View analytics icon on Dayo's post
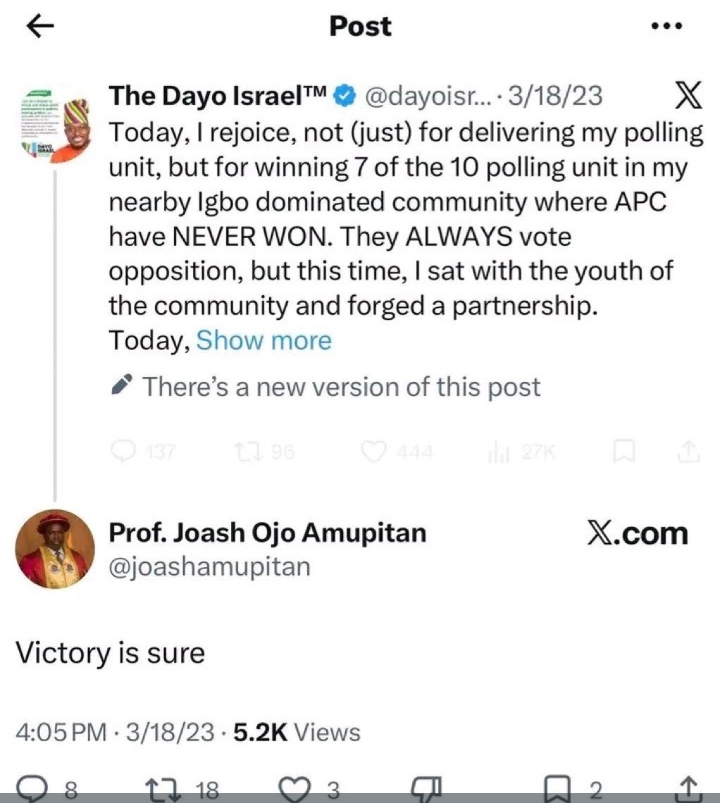Viewport: 720px width, 803px height. point(497,452)
